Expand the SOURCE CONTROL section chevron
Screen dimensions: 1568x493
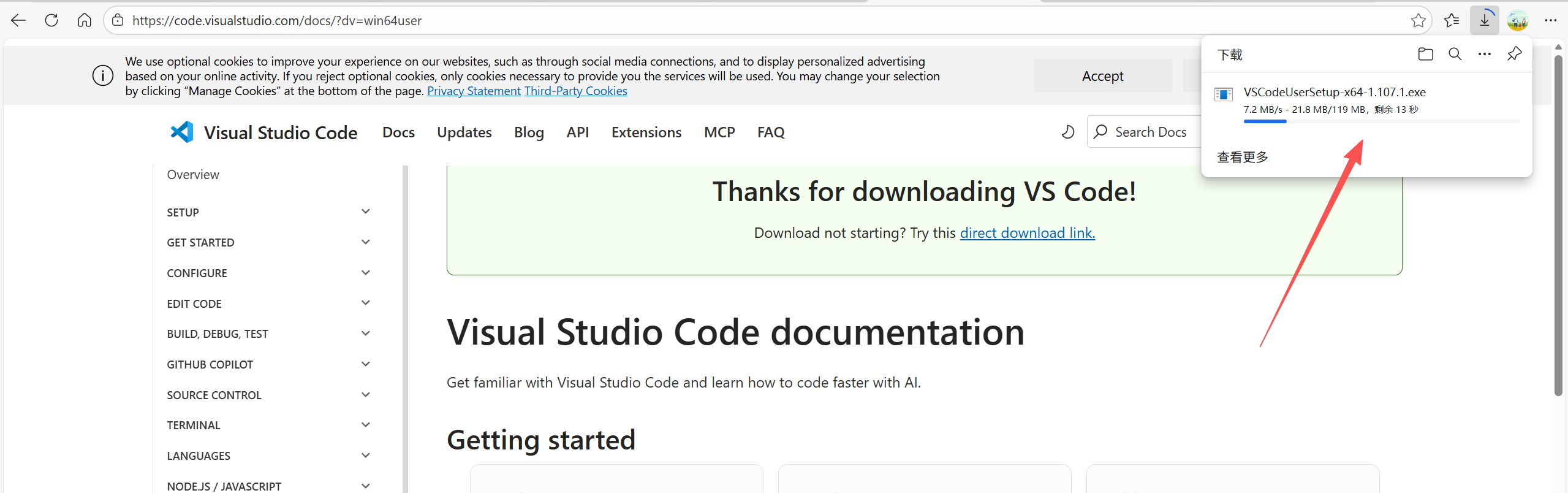tap(366, 395)
